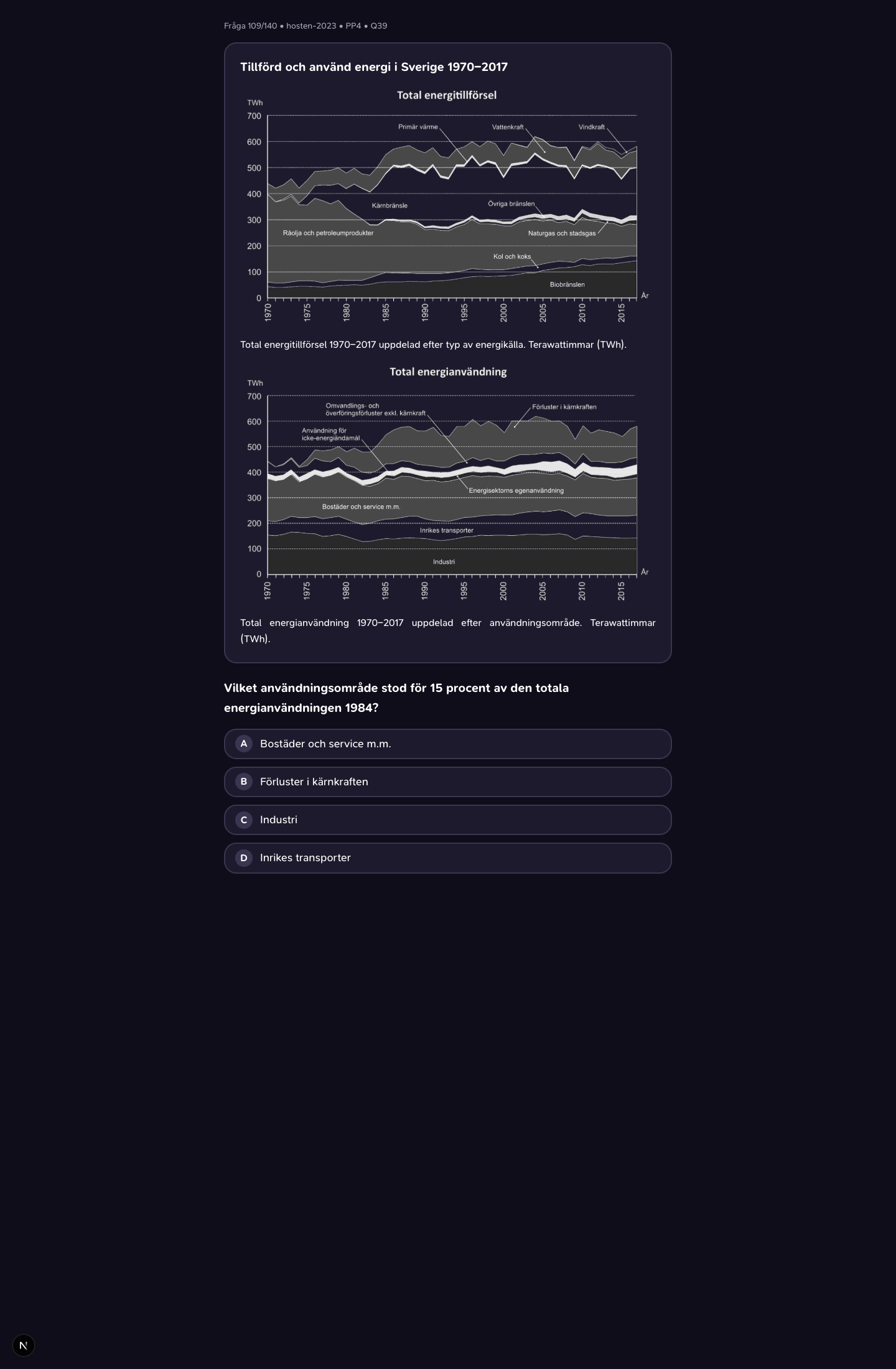
Task: Click the circular A letter badge
Action: pyautogui.click(x=244, y=744)
